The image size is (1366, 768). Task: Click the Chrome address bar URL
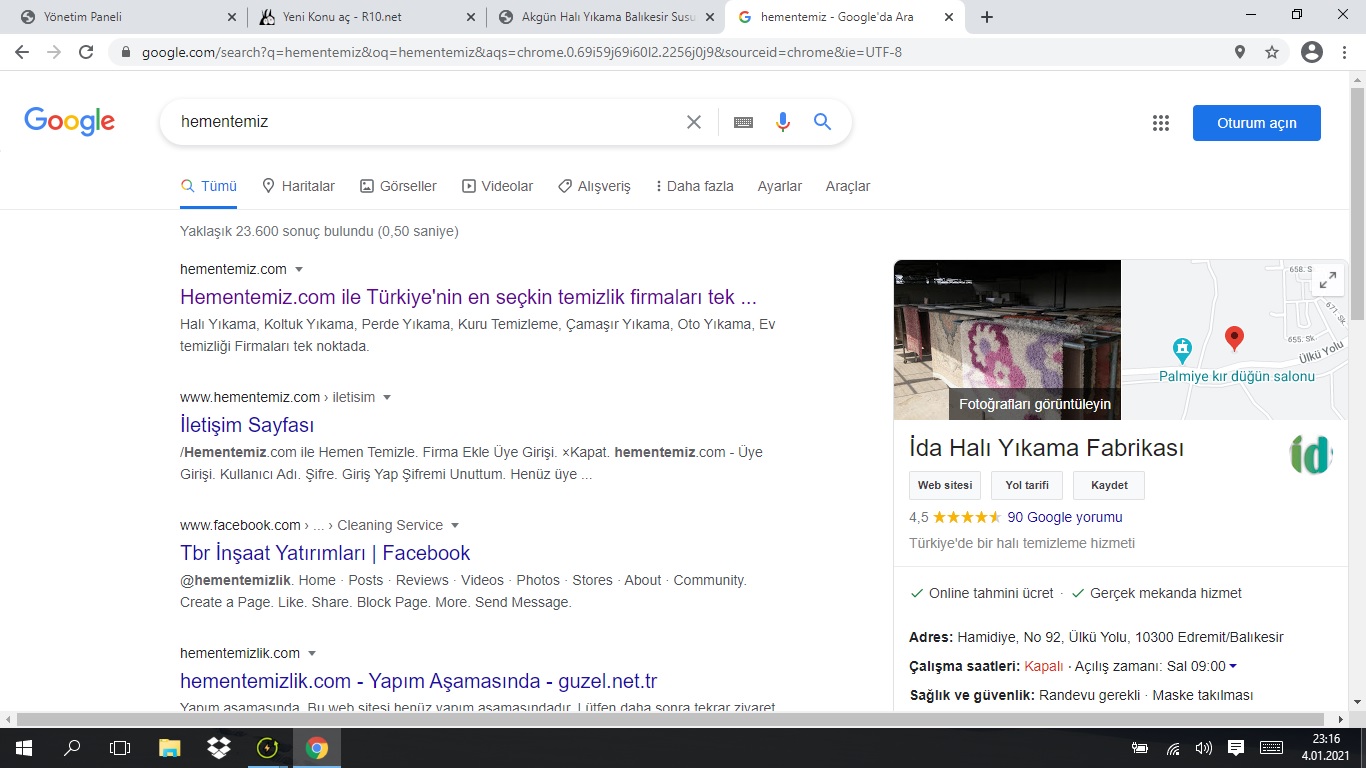click(522, 52)
